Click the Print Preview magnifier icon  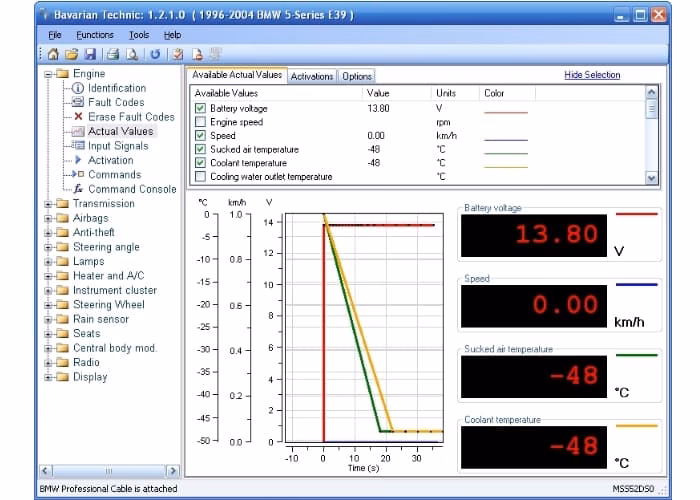132,54
